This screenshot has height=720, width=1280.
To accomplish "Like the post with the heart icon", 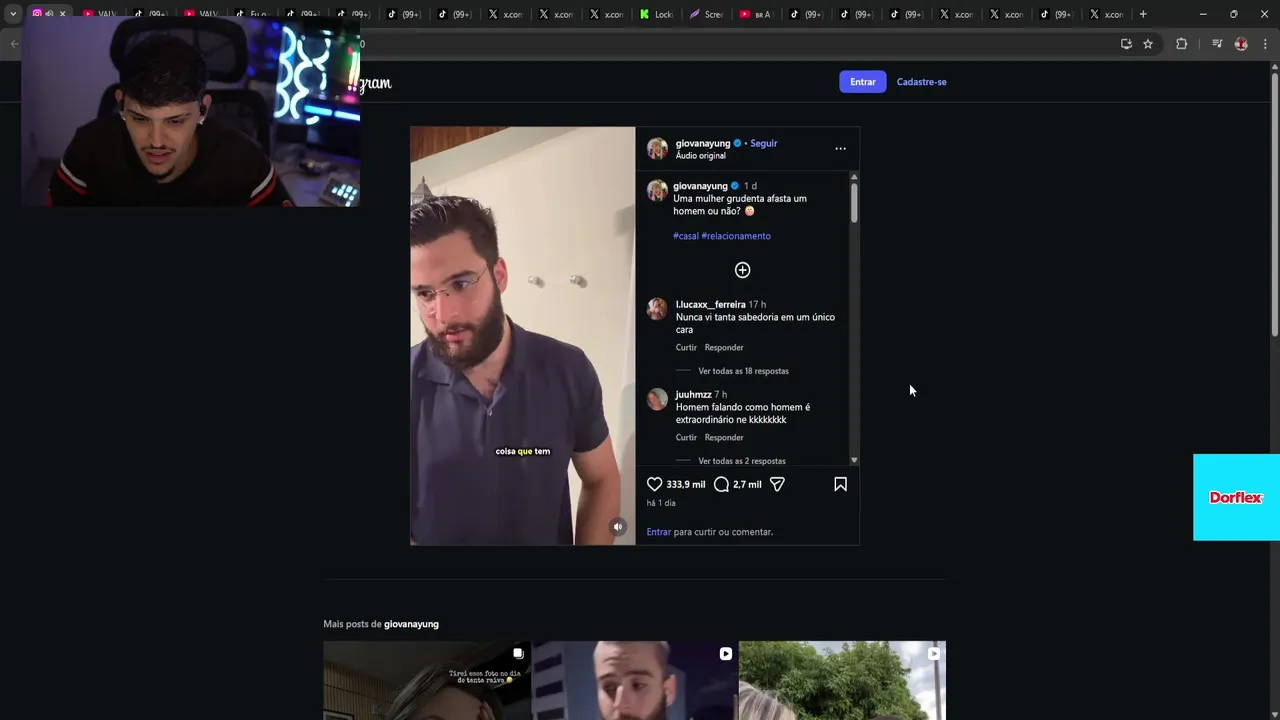I will 654,484.
